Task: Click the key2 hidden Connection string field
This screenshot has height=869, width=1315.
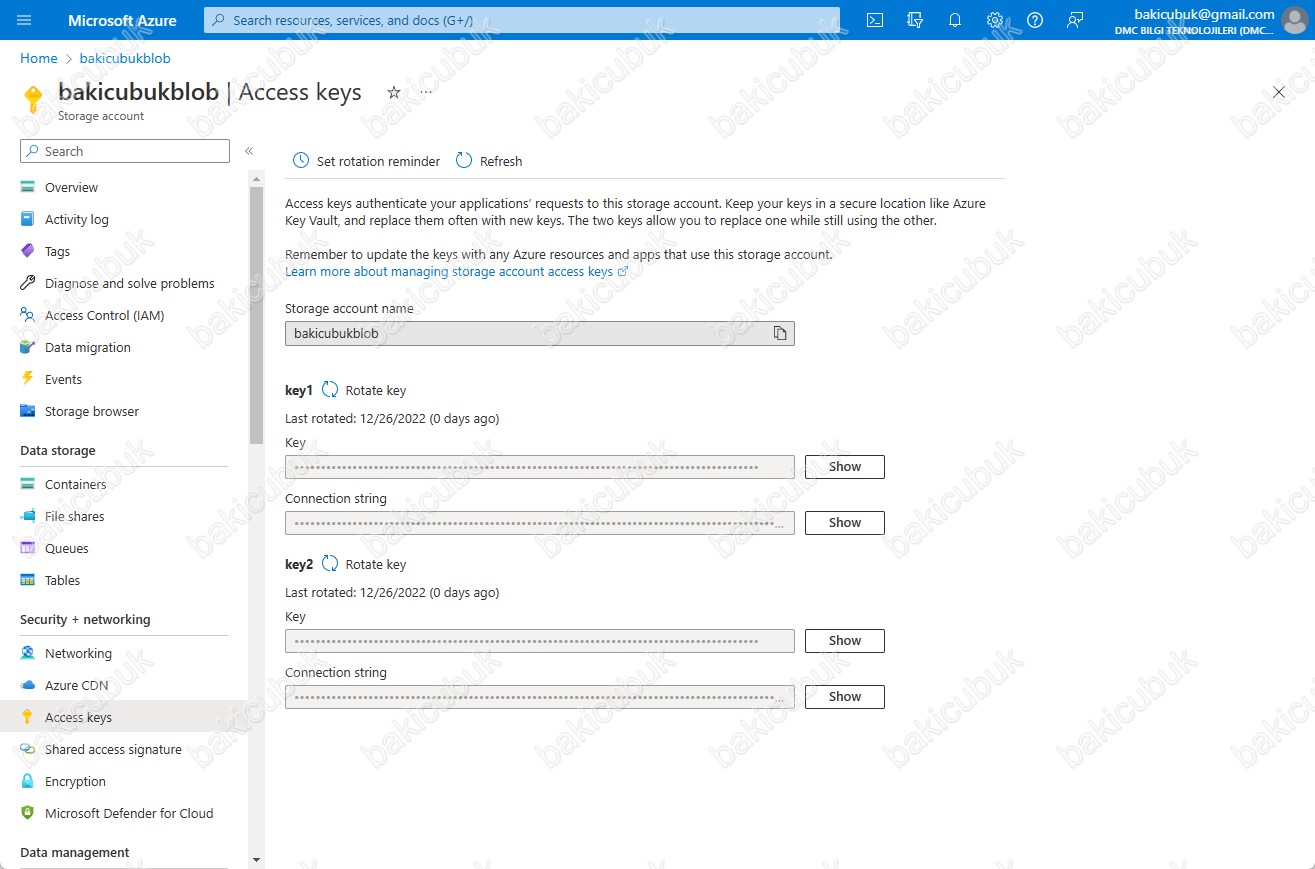Action: (x=540, y=697)
